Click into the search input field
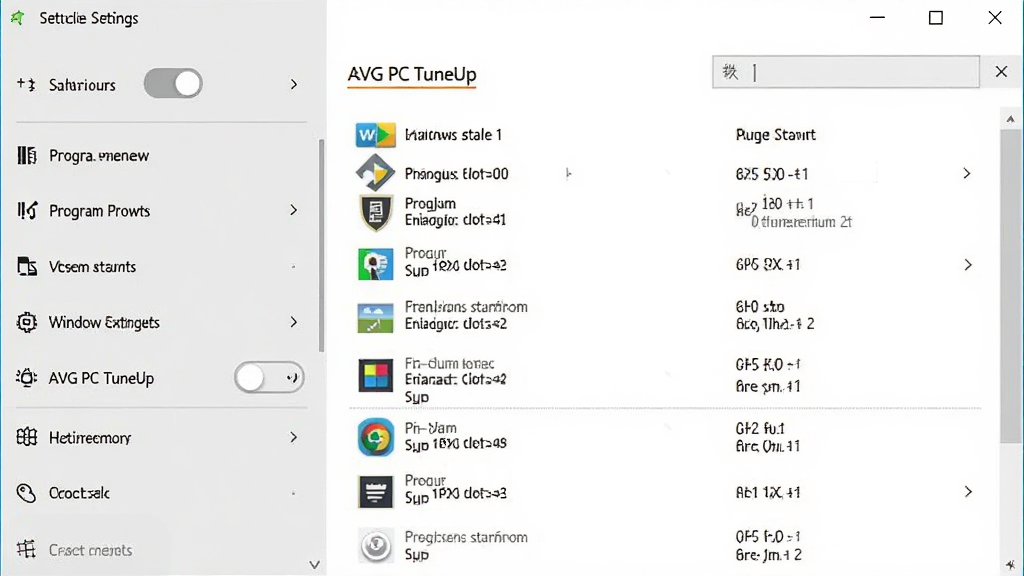This screenshot has width=1024, height=576. [846, 72]
